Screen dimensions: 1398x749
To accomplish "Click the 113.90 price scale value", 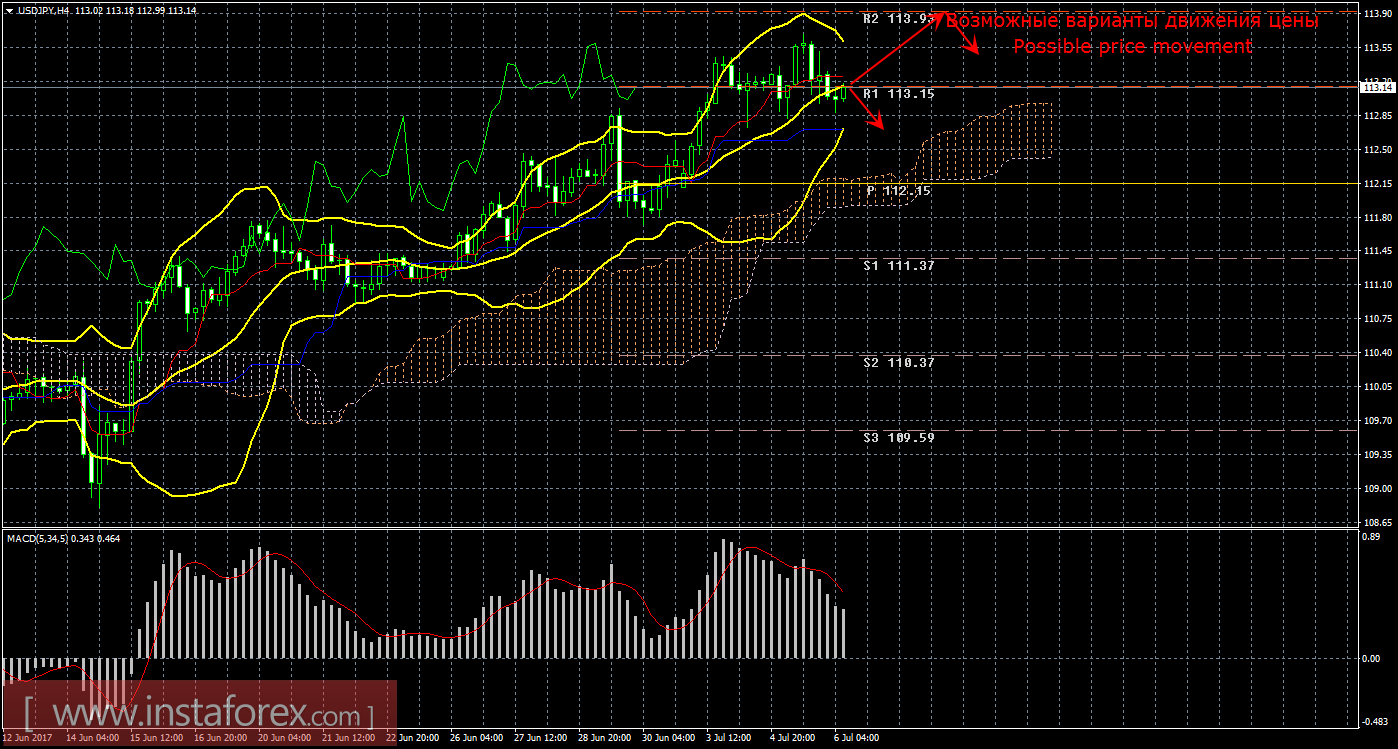I will coord(1378,14).
